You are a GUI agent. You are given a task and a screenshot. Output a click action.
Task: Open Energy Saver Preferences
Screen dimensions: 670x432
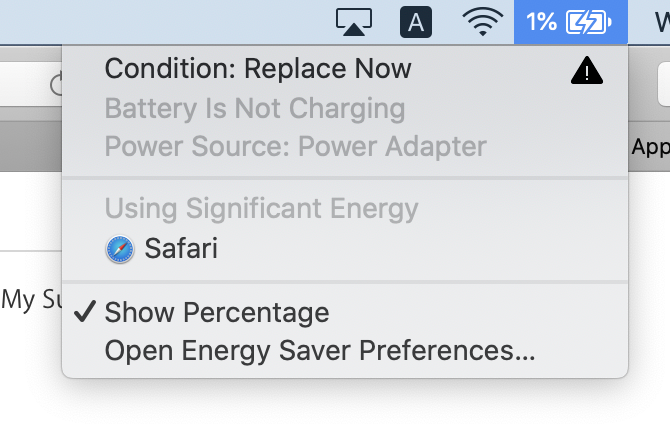(x=320, y=351)
